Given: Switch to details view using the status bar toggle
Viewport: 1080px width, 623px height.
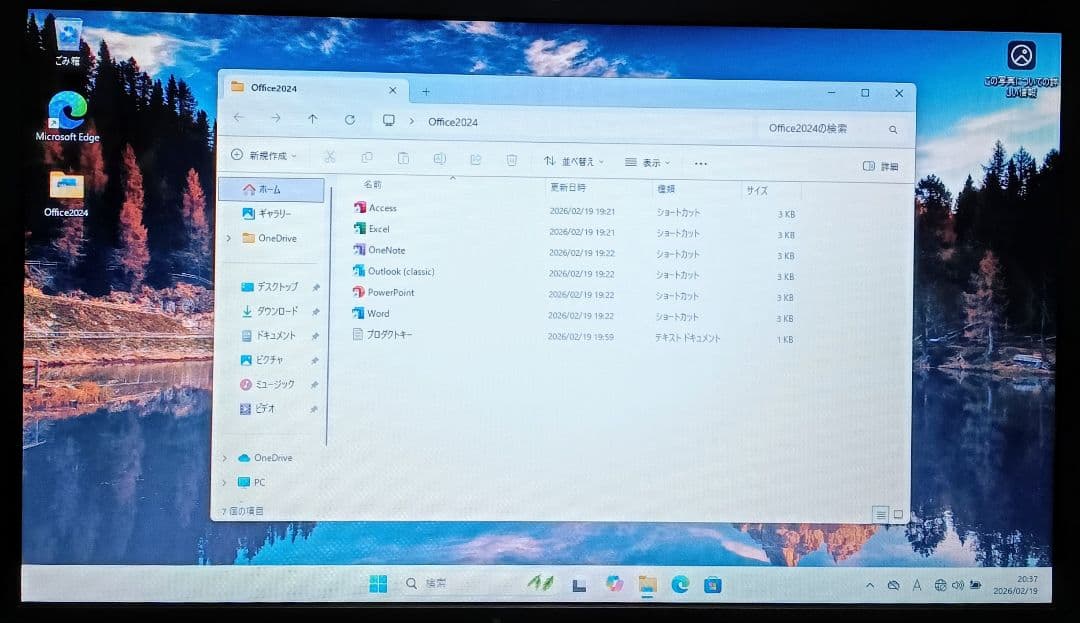Looking at the screenshot, I should 881,512.
